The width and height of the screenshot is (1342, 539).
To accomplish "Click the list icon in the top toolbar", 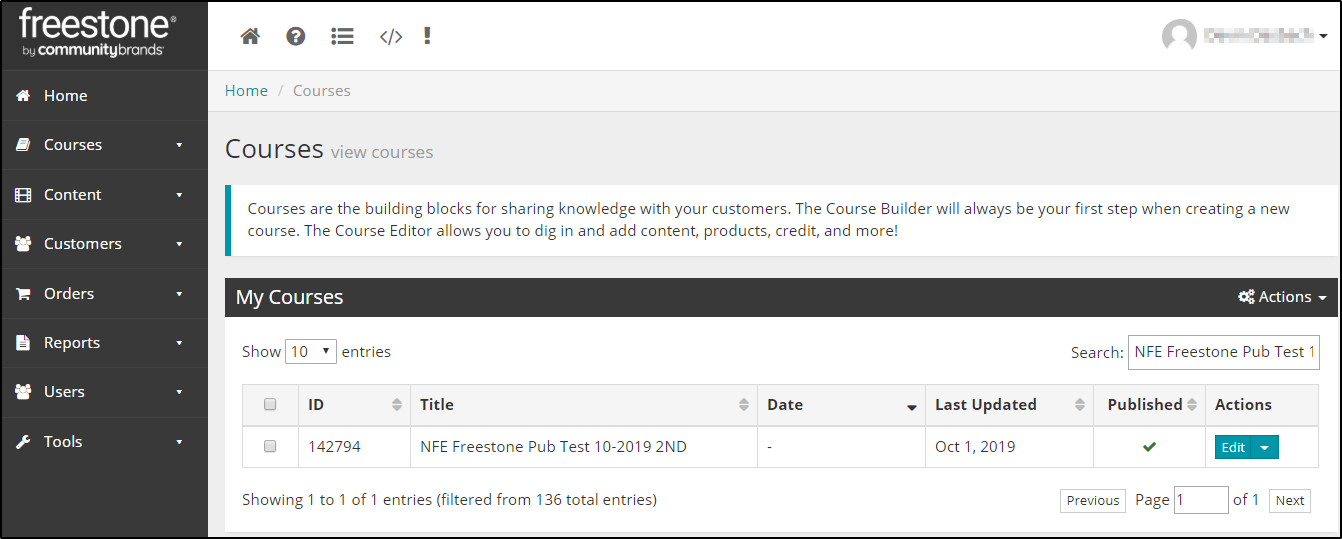I will pyautogui.click(x=342, y=36).
